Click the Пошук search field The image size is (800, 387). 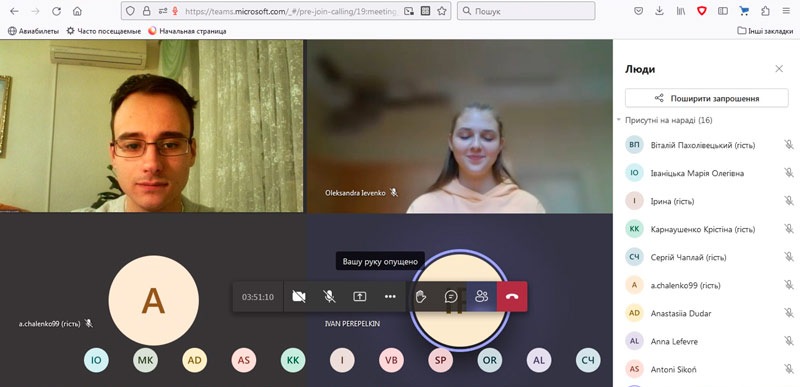point(526,11)
